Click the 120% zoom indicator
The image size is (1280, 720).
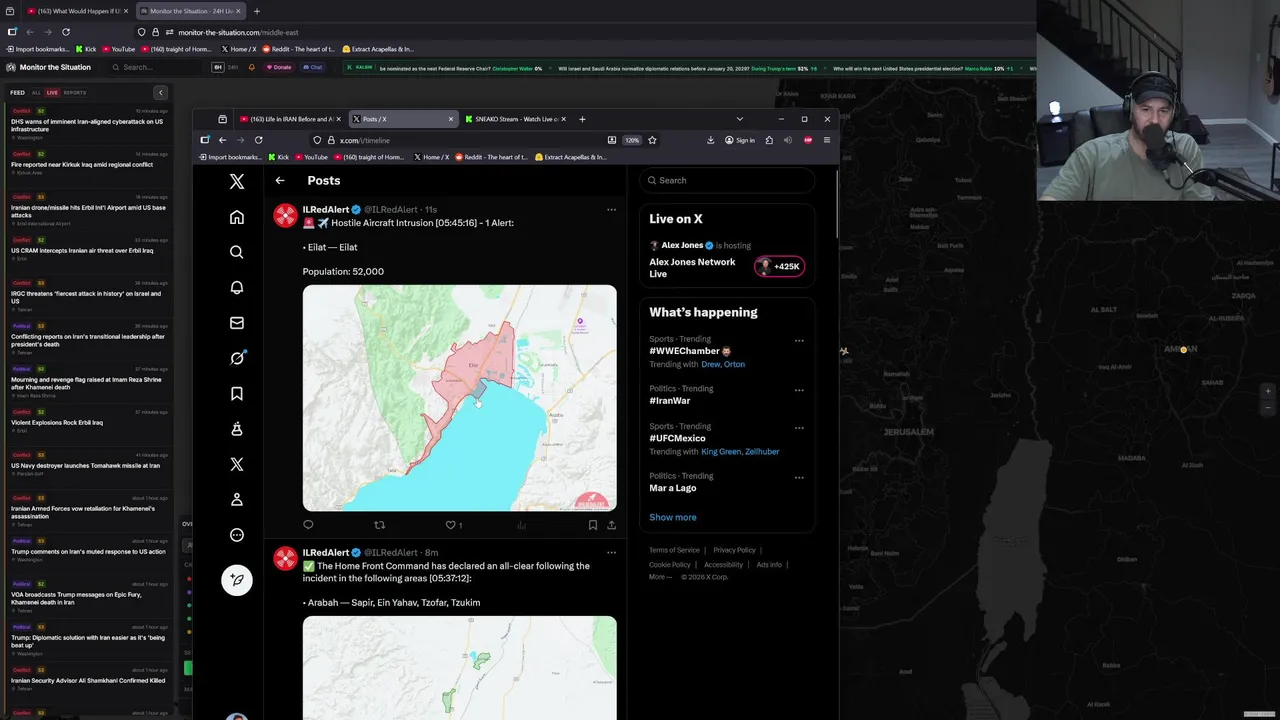click(x=632, y=140)
